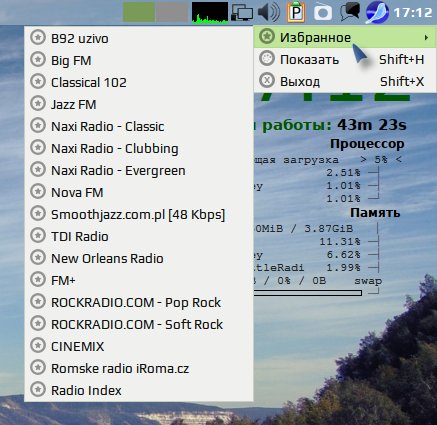Viewport: 437px width, 425px height.
Task: Play New Orleans Radio
Action: click(x=139, y=258)
